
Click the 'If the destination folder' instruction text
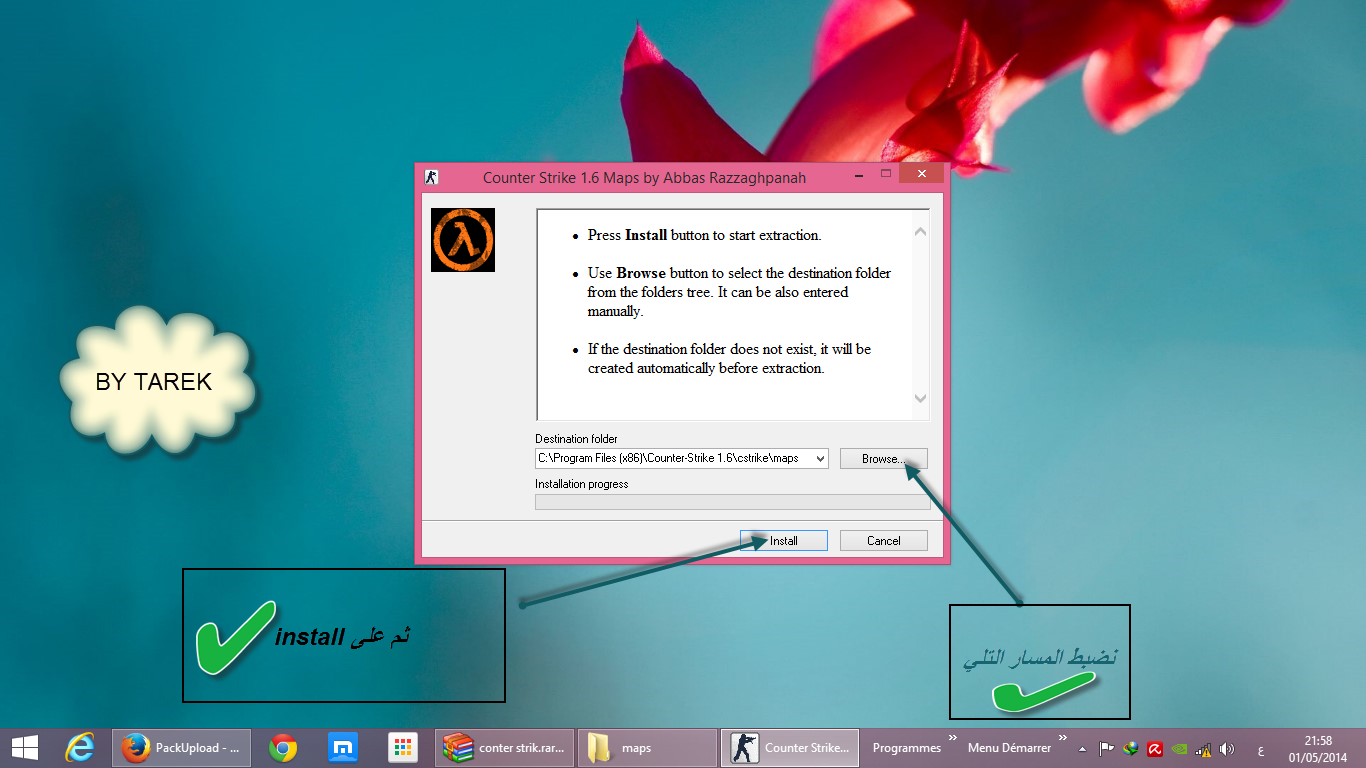pos(729,359)
